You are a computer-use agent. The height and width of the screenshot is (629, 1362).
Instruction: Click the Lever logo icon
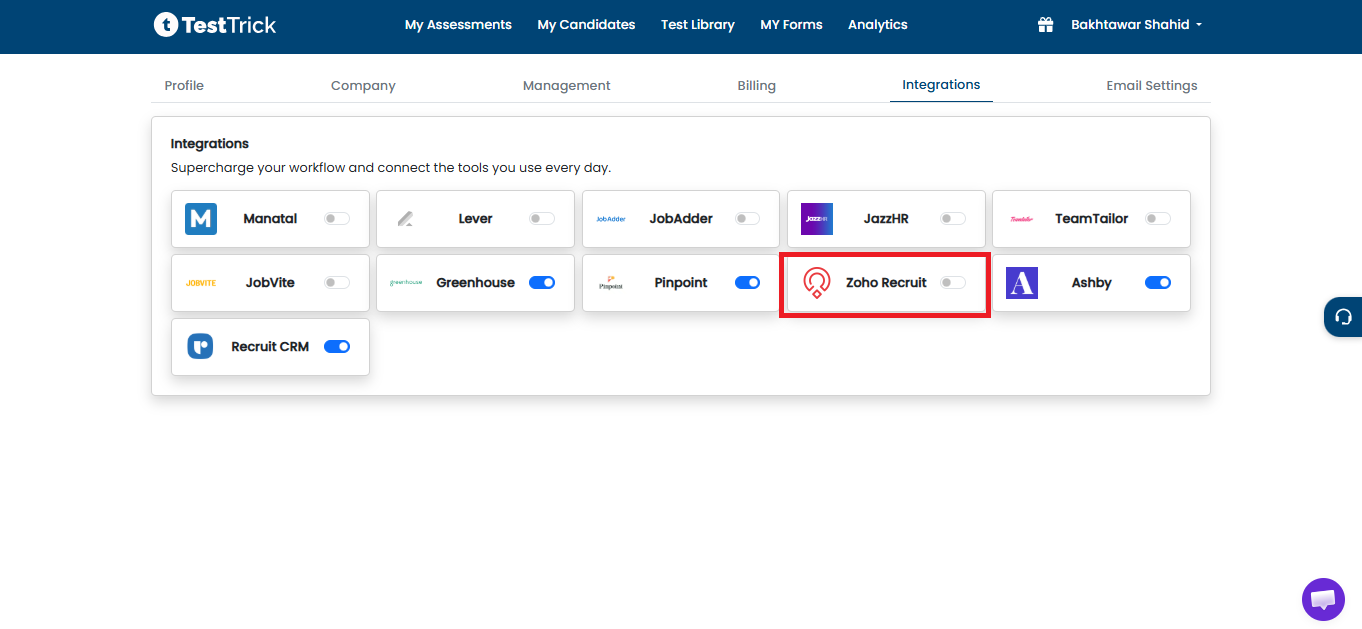(405, 218)
